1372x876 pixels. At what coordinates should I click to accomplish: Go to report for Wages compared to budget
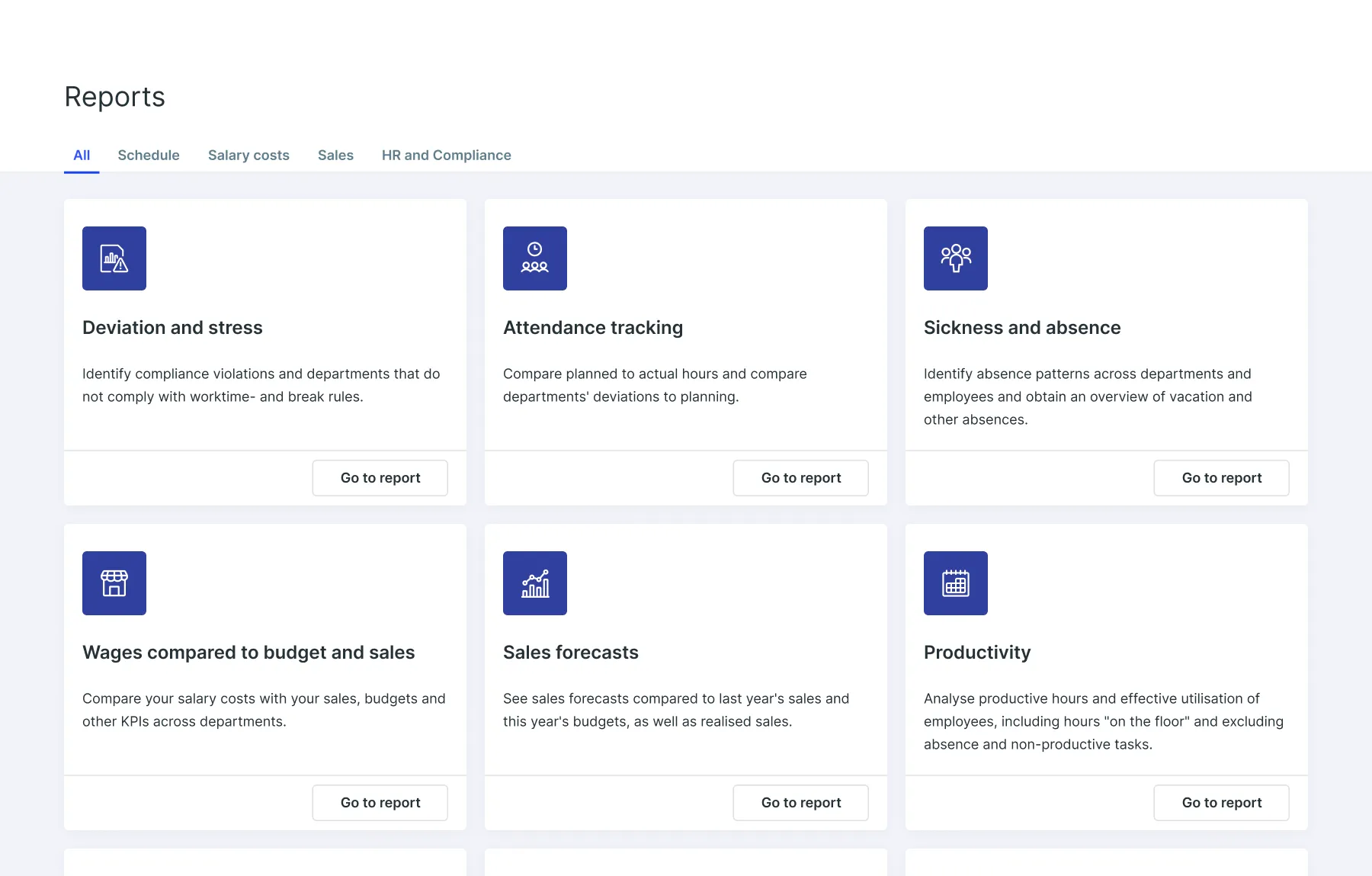380,803
